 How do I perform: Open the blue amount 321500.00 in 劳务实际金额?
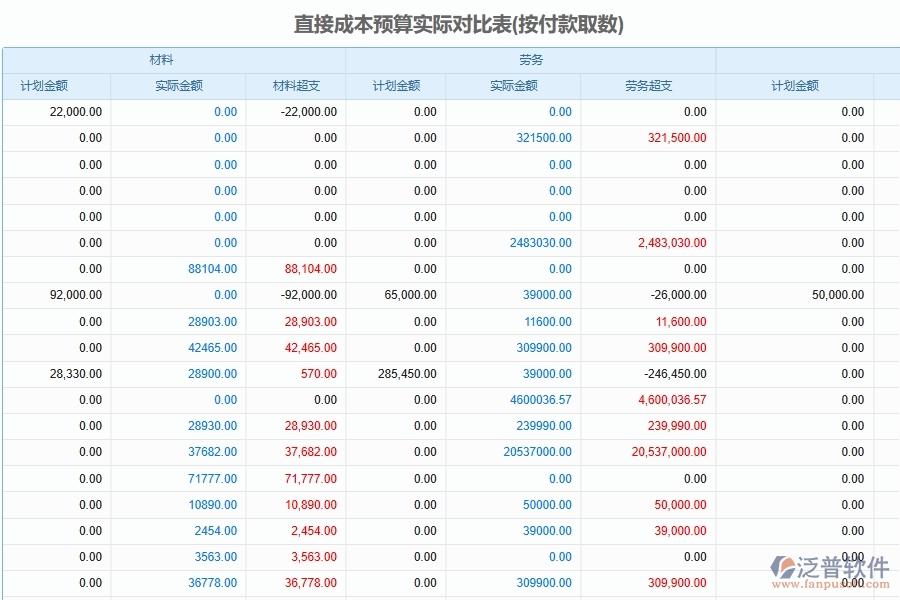pos(545,138)
